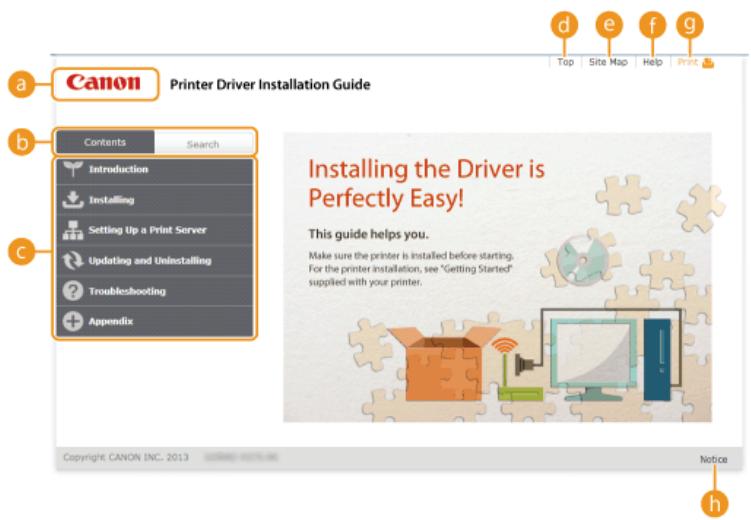Screen dimensions: 751x520
Task: Open the Site Map link
Action: click(x=608, y=62)
